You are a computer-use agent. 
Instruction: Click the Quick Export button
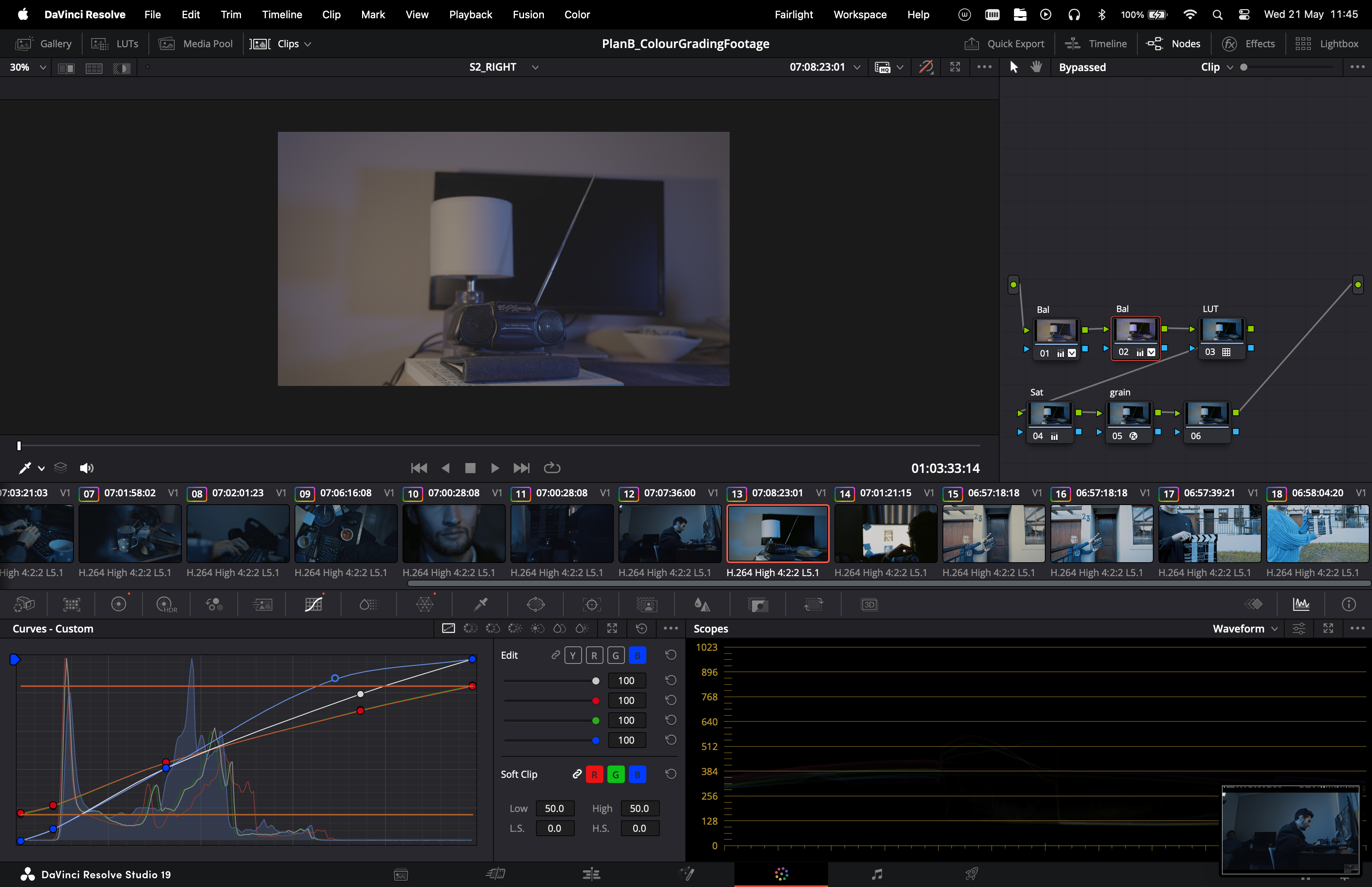pyautogui.click(x=1004, y=44)
